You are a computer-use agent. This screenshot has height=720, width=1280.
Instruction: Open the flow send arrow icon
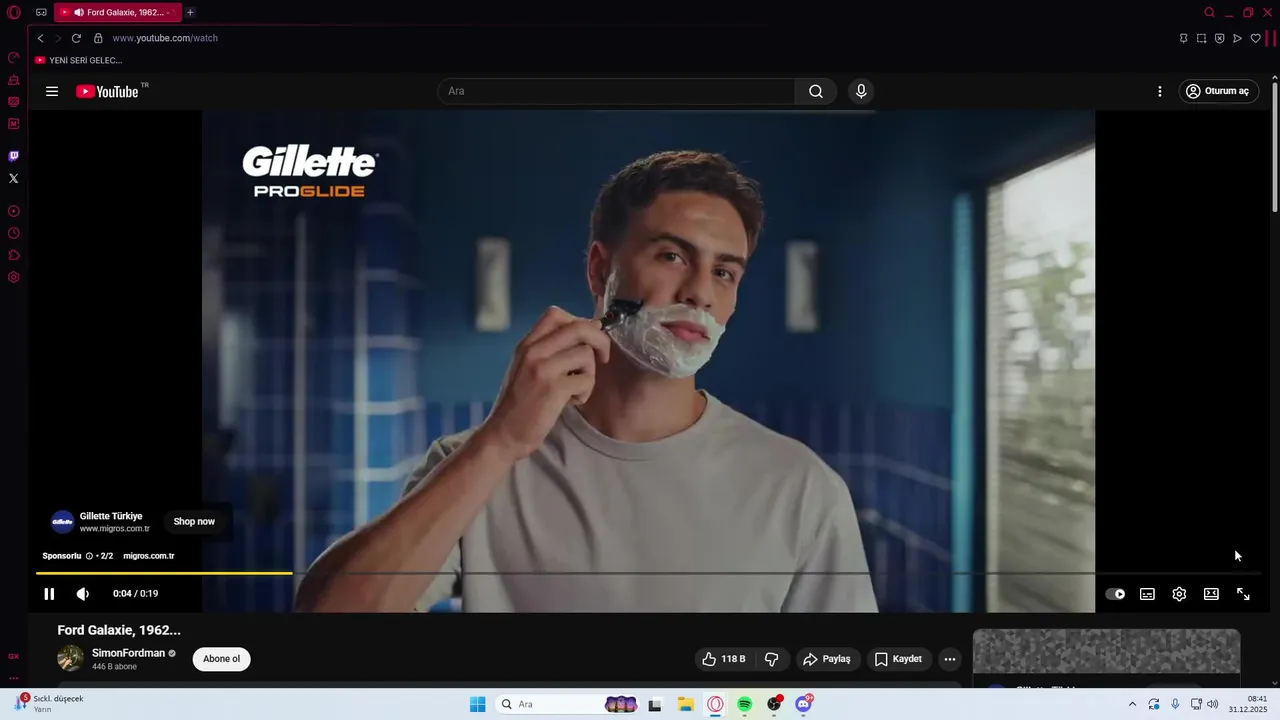[1237, 38]
